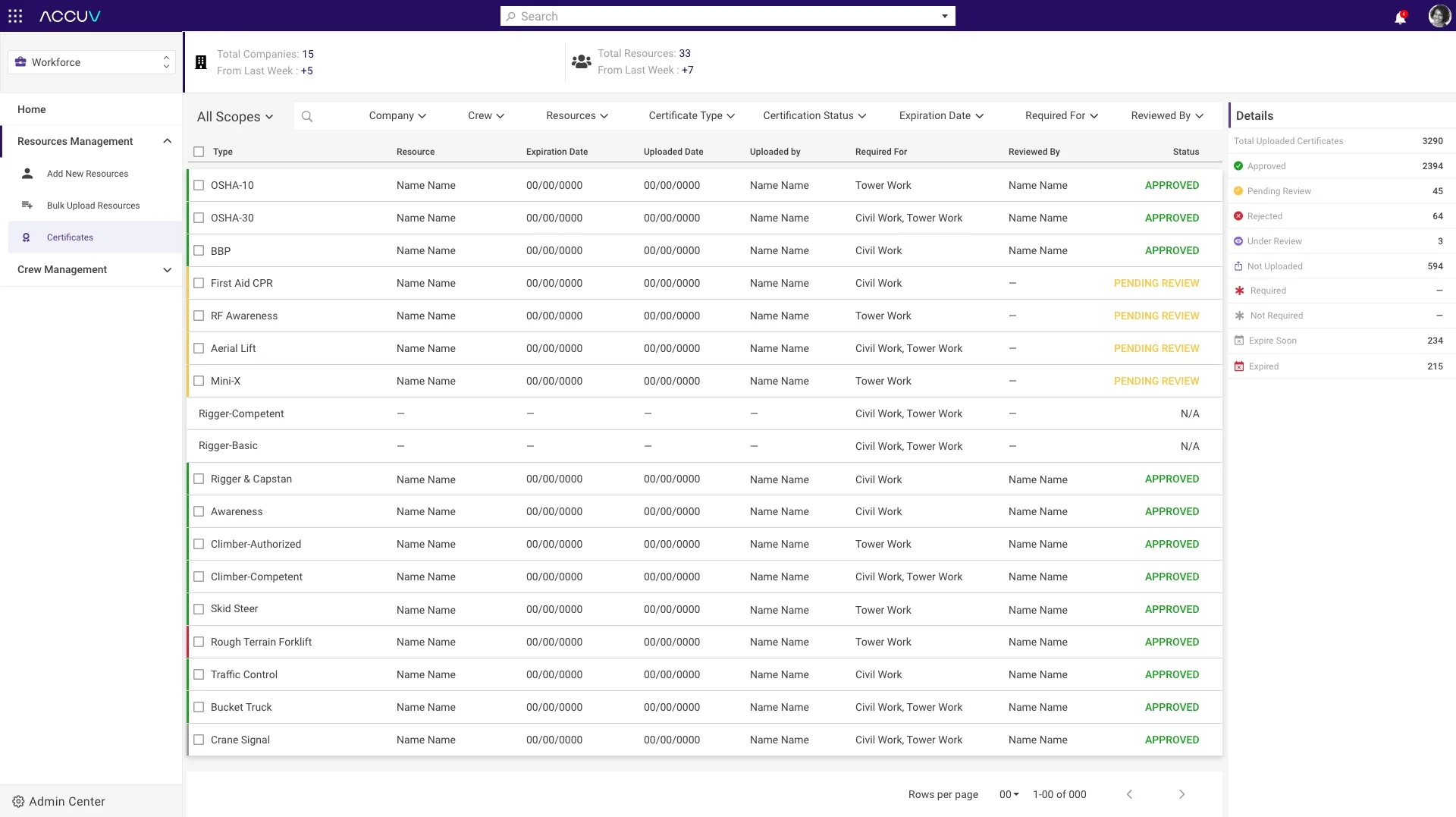Toggle the select-all checkbox in table header
Screen dimensions: 1456x817
(x=199, y=152)
